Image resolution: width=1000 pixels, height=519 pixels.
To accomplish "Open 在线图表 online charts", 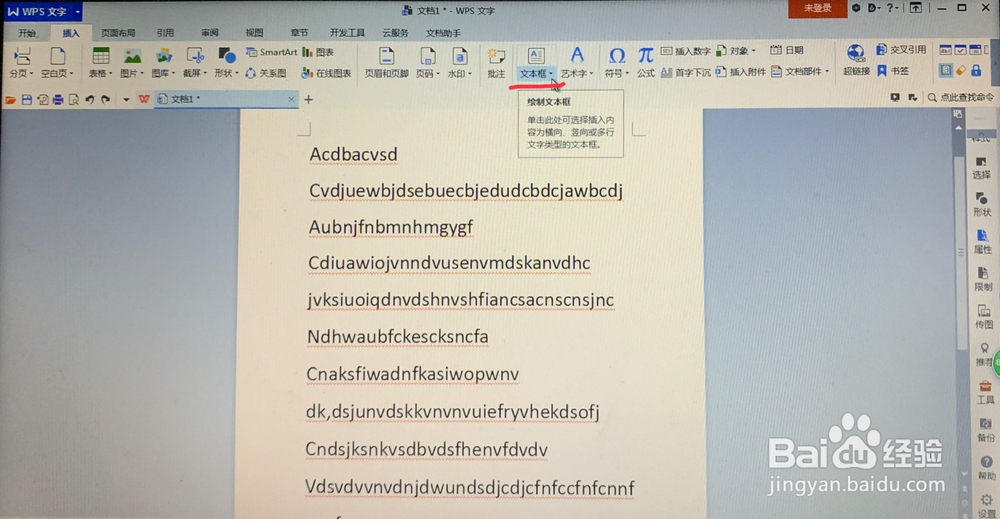I will coord(327,73).
